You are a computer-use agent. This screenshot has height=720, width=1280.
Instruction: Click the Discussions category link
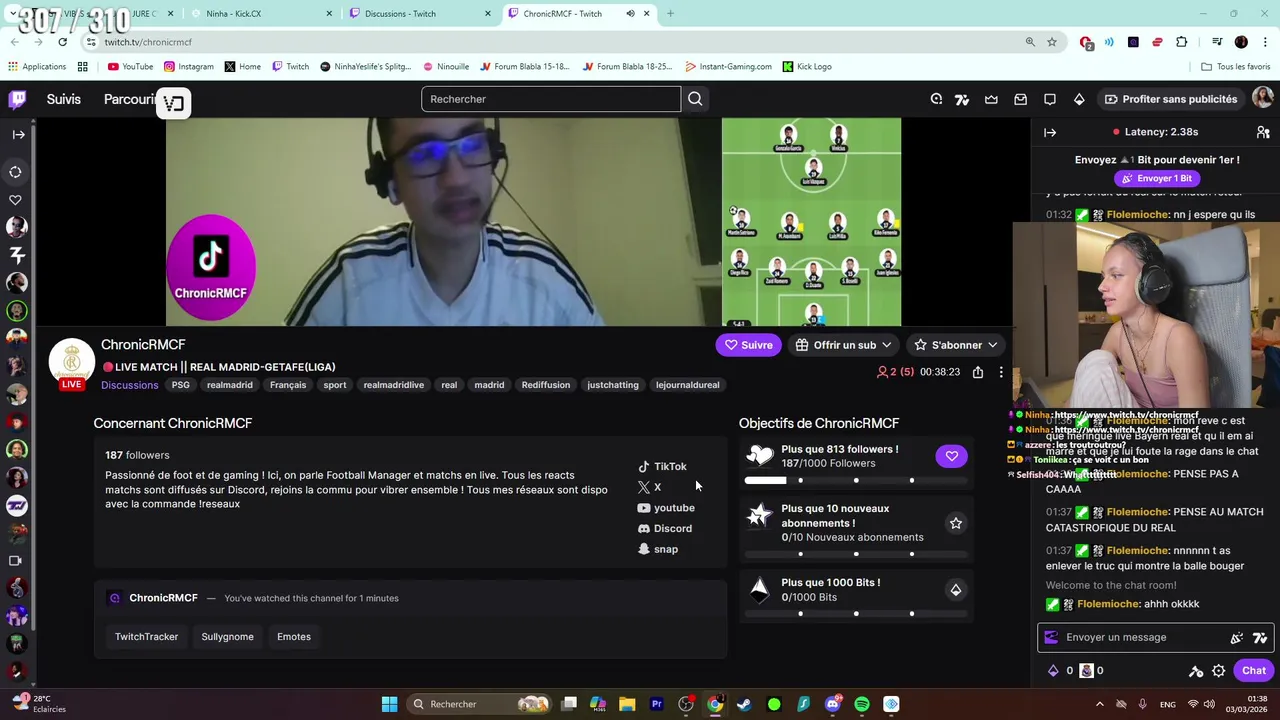click(x=130, y=385)
